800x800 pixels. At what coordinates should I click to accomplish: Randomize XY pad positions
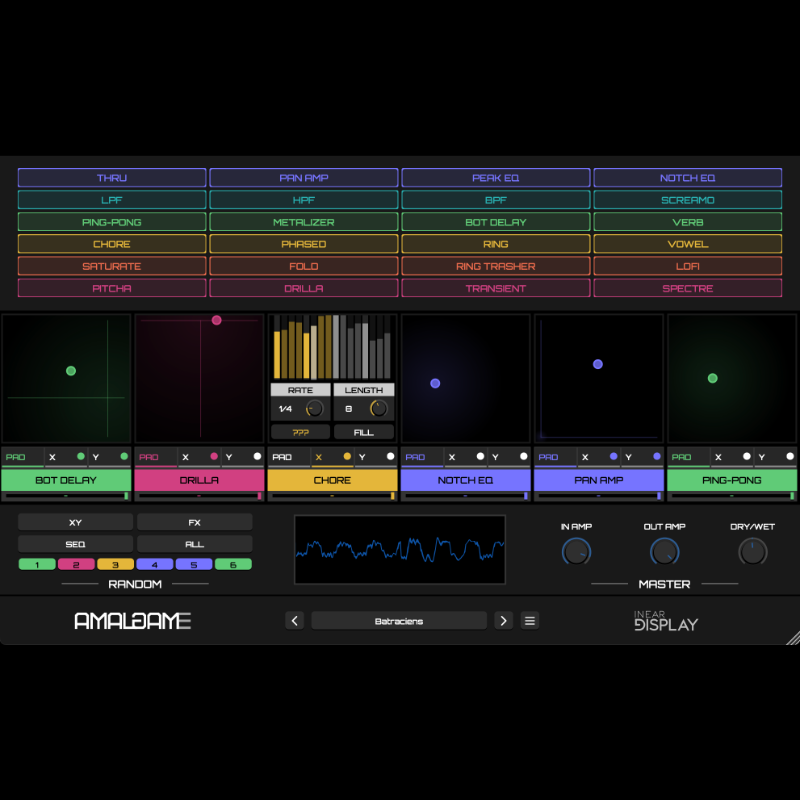(76, 522)
